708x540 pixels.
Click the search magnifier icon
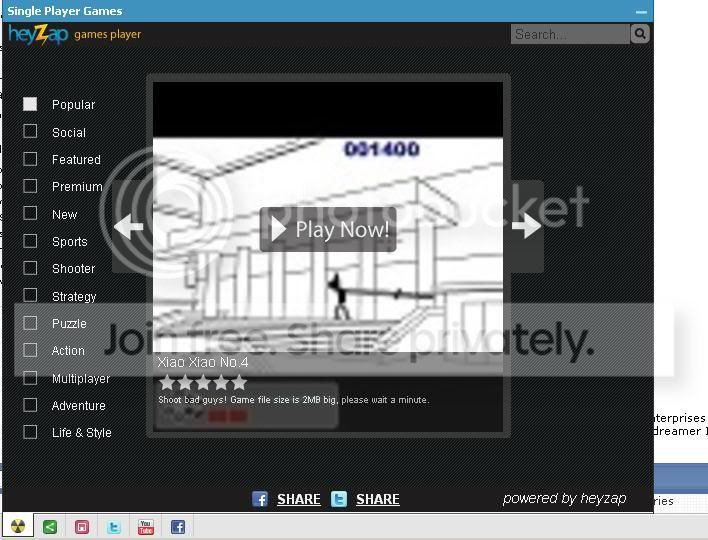tap(640, 33)
